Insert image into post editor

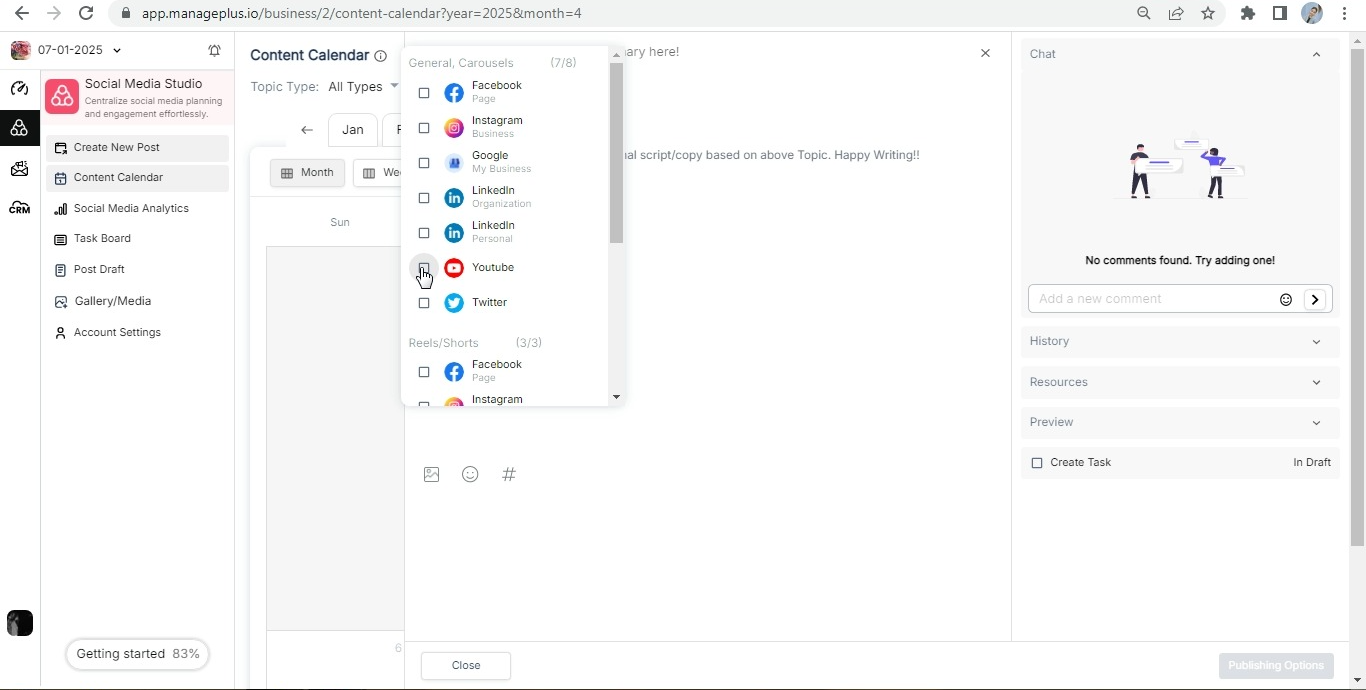point(431,474)
